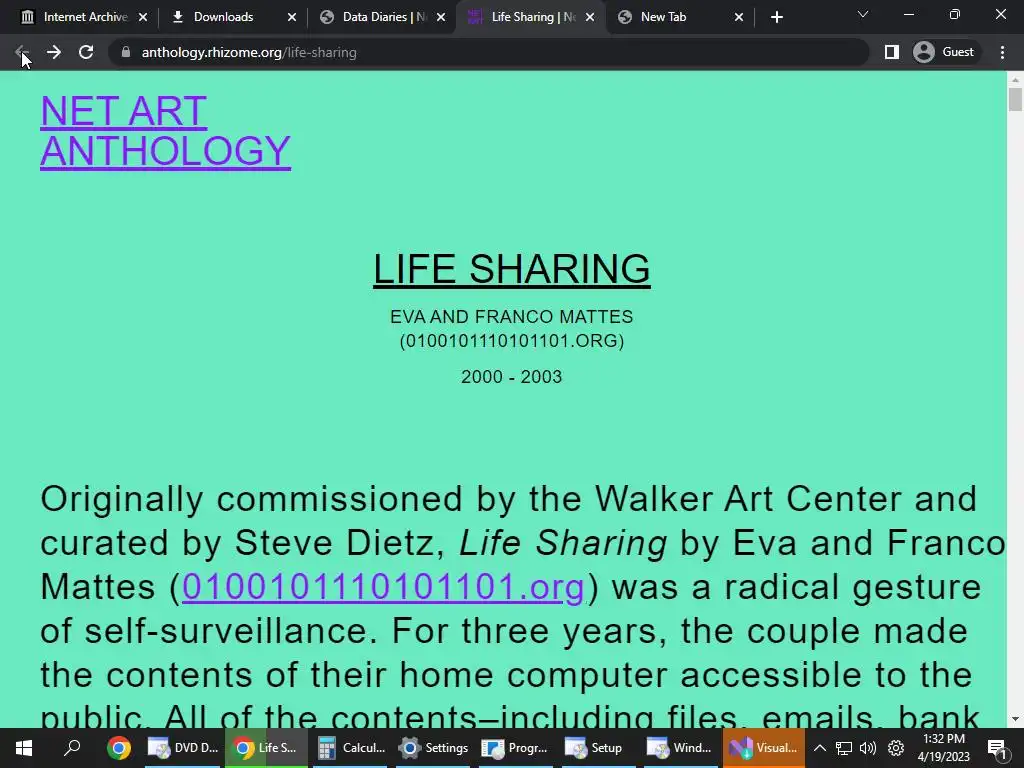Open Calculator from the taskbar
1024x768 pixels.
pyautogui.click(x=352, y=748)
